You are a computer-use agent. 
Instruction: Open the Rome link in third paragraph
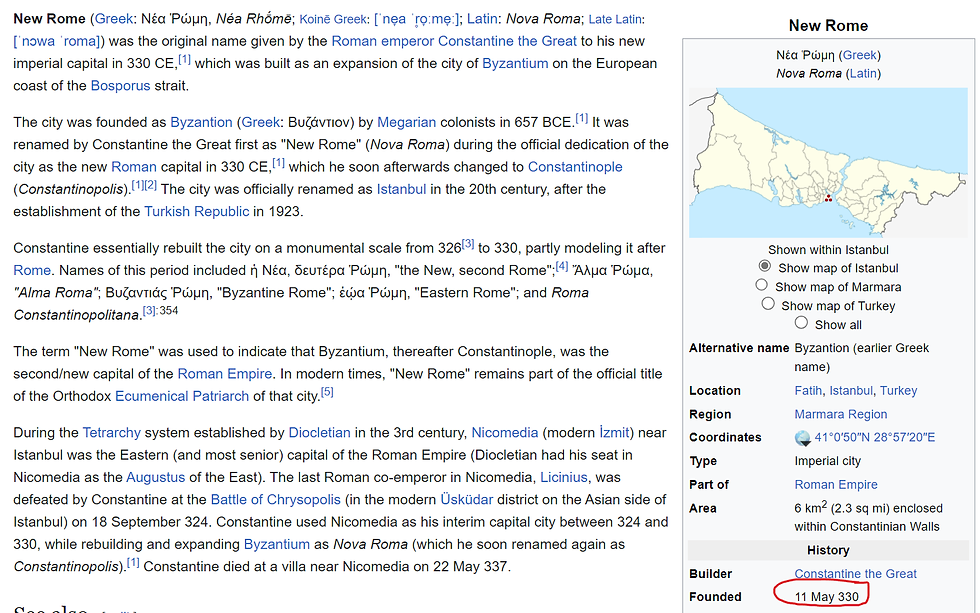pyautogui.click(x=32, y=271)
